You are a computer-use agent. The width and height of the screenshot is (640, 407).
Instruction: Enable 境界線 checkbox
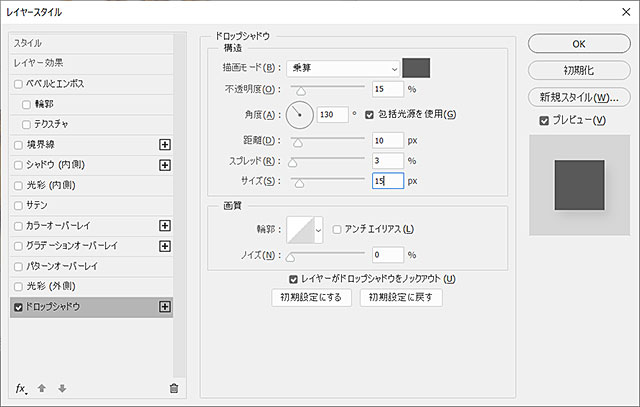click(18, 145)
